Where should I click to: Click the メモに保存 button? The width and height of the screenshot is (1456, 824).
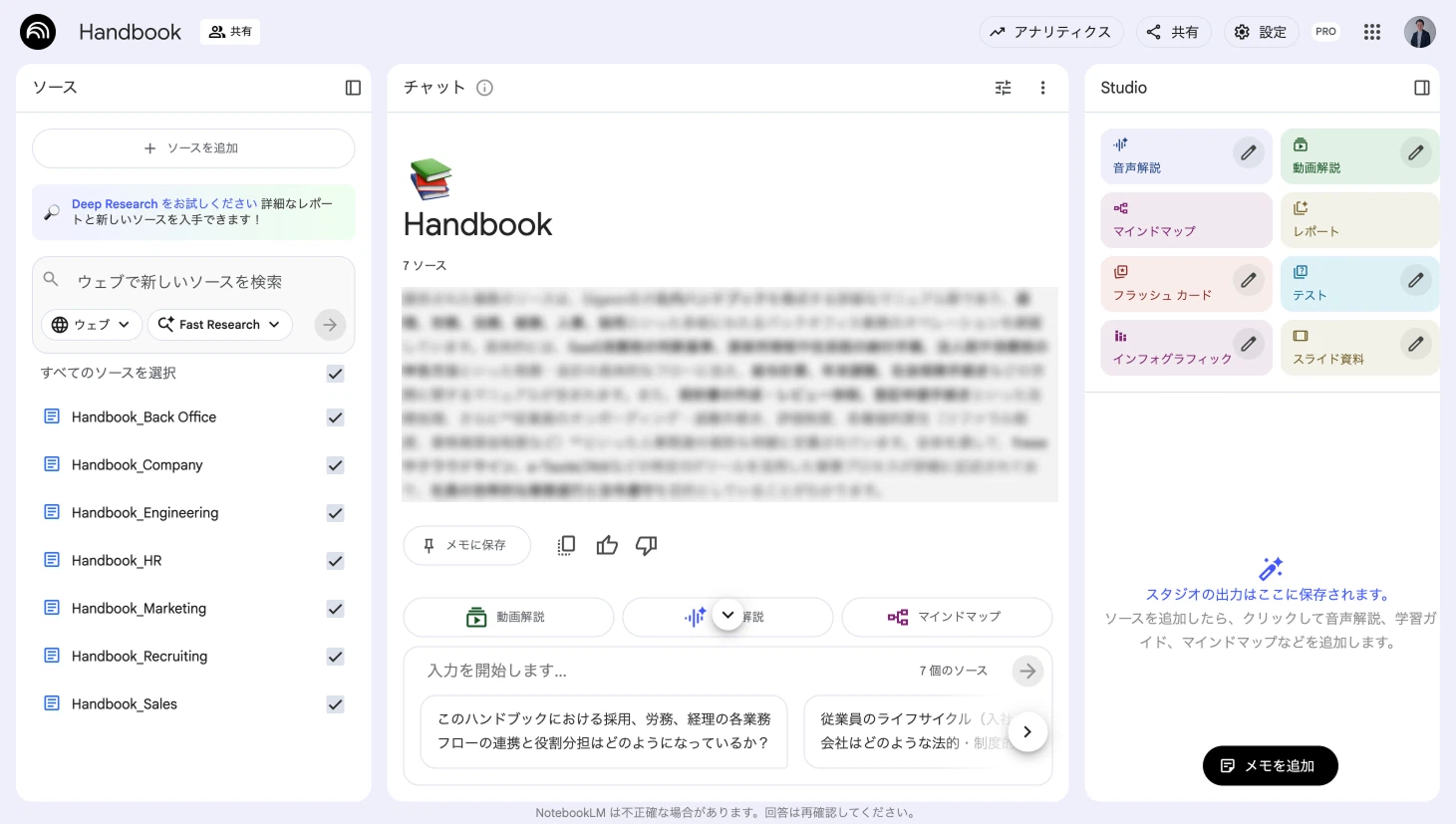point(466,545)
